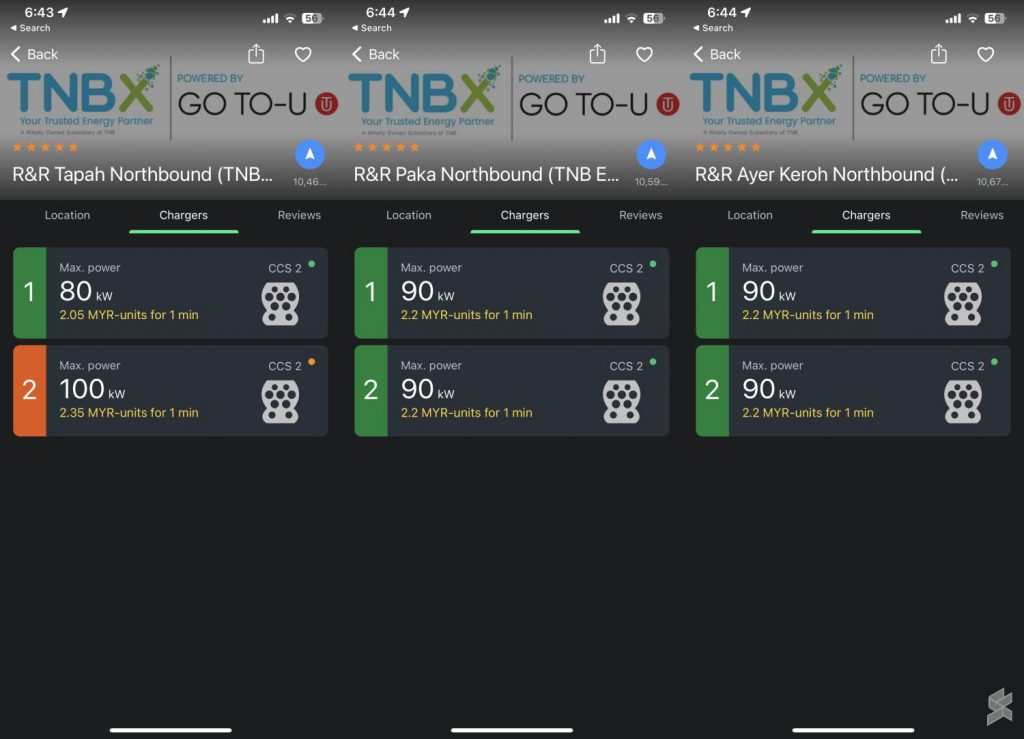
Task: Switch to the Reviews tab for R&R Ayer Keroh
Action: tap(982, 215)
